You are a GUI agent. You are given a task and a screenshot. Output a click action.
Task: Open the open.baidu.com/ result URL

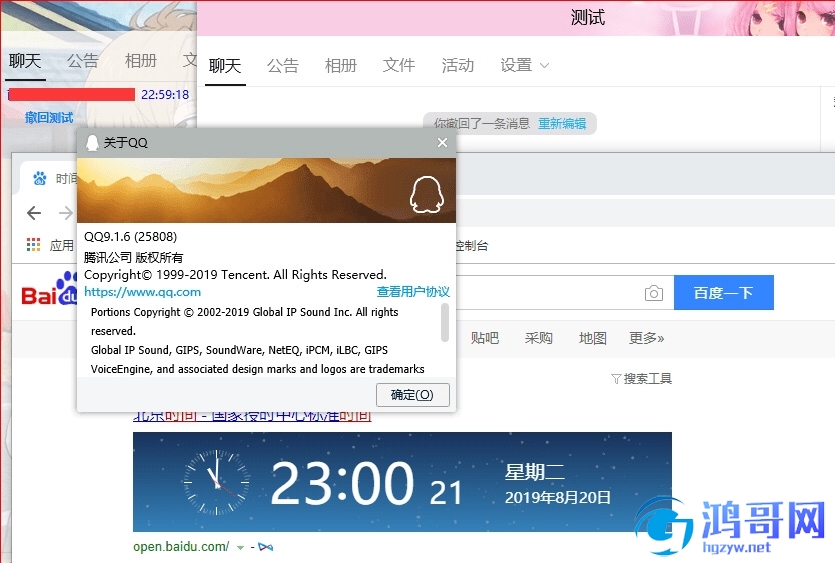click(x=181, y=546)
